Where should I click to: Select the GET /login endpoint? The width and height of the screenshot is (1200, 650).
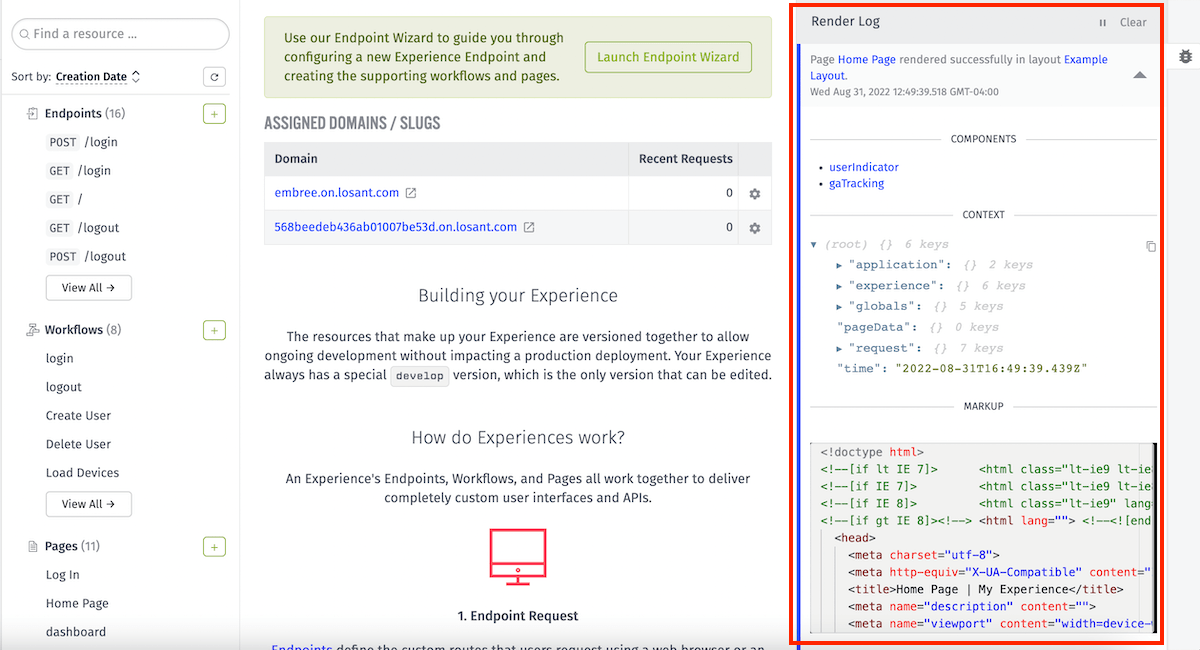[x=79, y=171]
